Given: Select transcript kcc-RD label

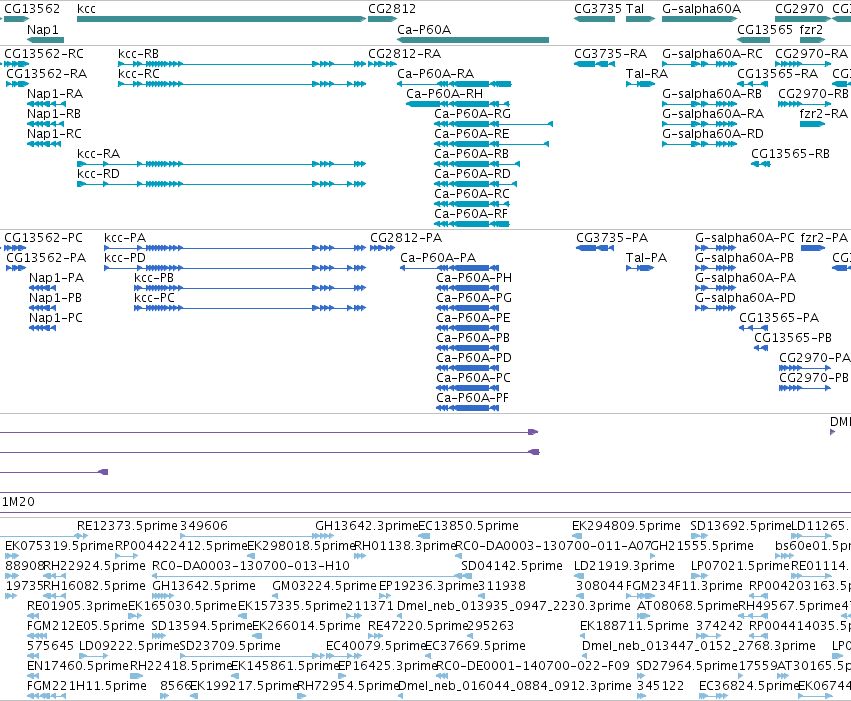Looking at the screenshot, I should (98, 174).
